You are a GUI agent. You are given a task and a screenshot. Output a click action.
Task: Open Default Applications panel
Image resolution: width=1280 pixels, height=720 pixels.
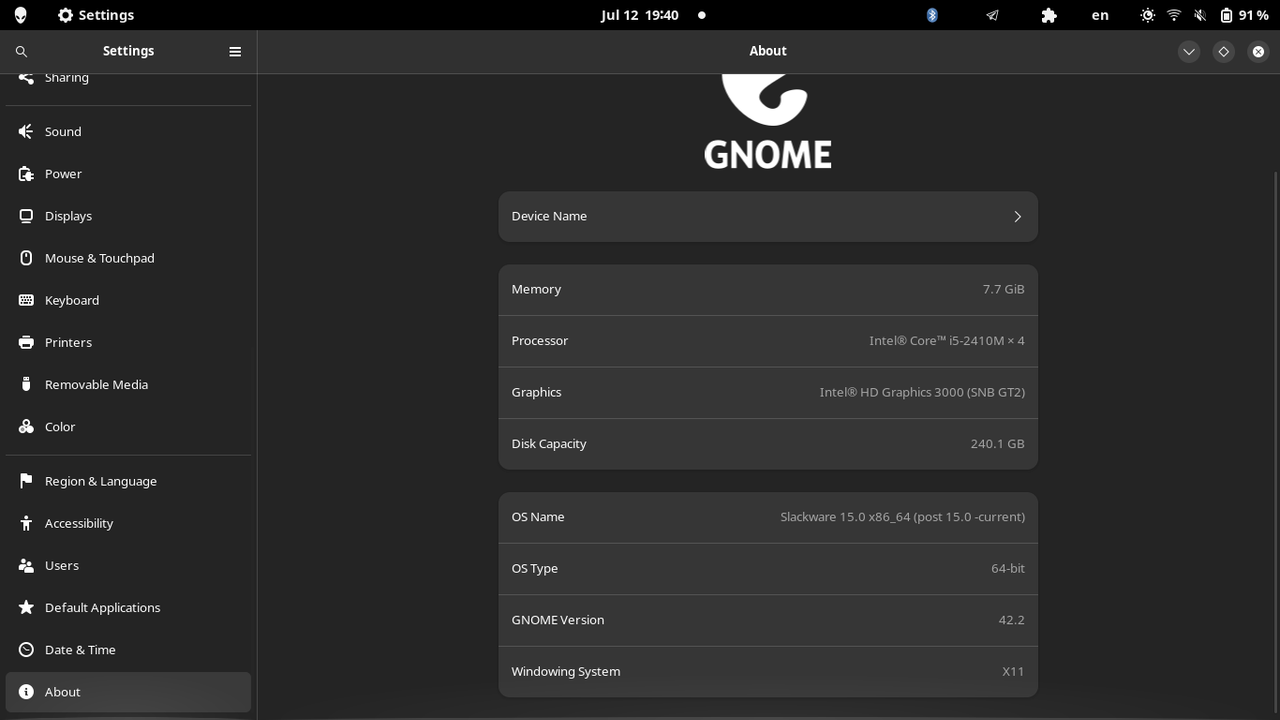(128, 608)
